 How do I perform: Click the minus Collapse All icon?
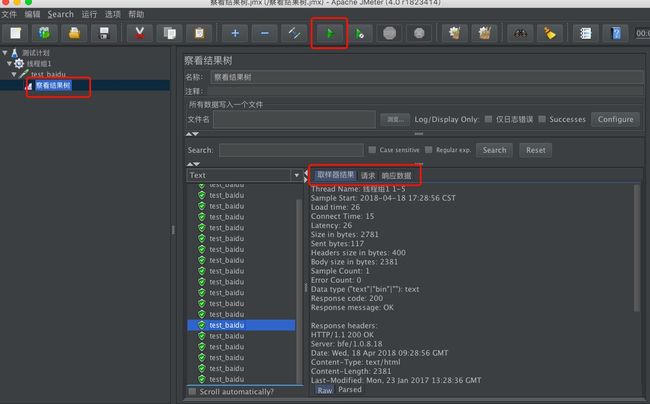[264, 33]
